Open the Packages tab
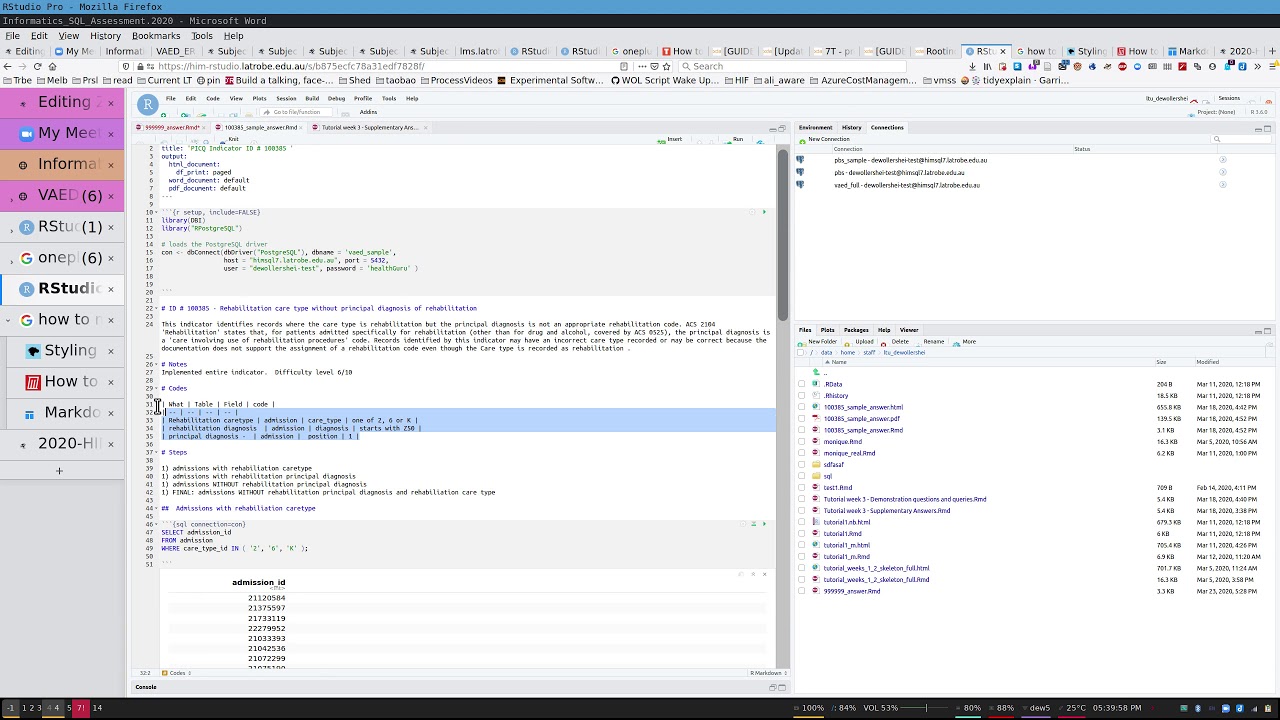Image resolution: width=1280 pixels, height=720 pixels. tap(856, 330)
